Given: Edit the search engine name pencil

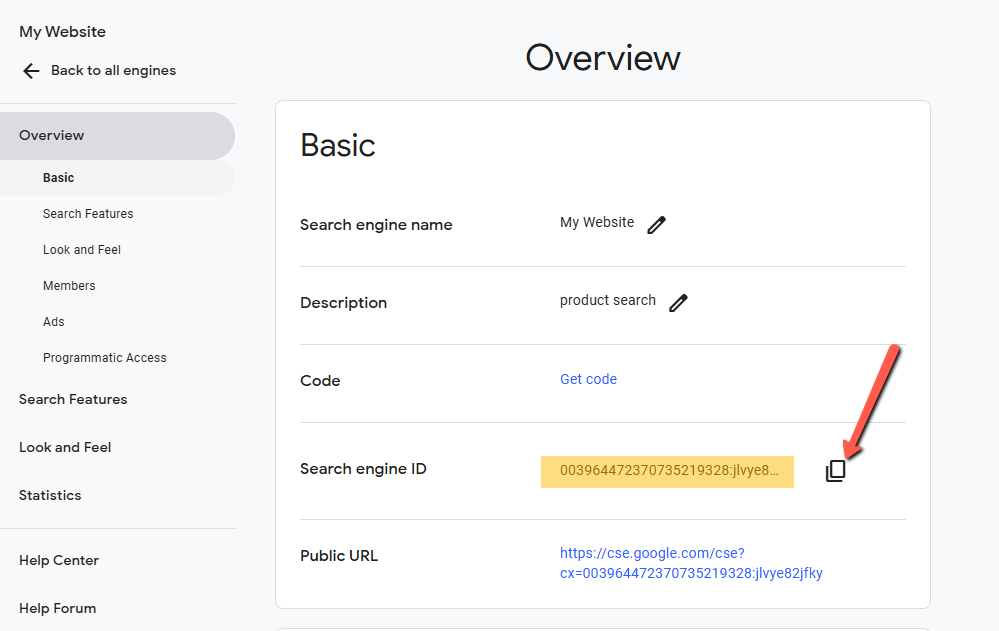Looking at the screenshot, I should tap(656, 225).
